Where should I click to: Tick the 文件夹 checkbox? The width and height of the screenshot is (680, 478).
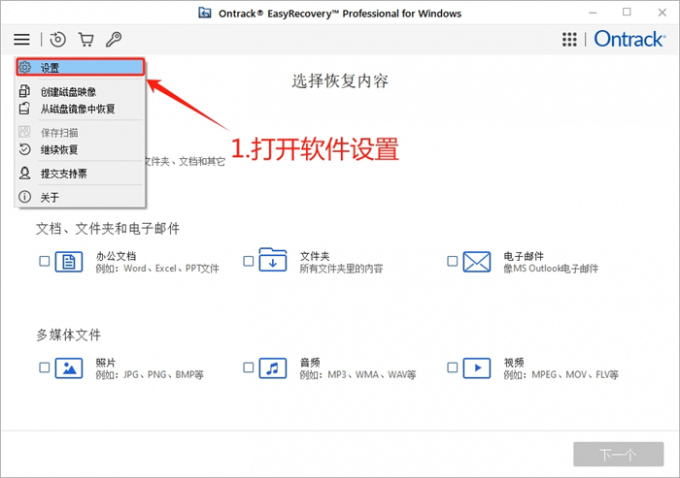(248, 261)
